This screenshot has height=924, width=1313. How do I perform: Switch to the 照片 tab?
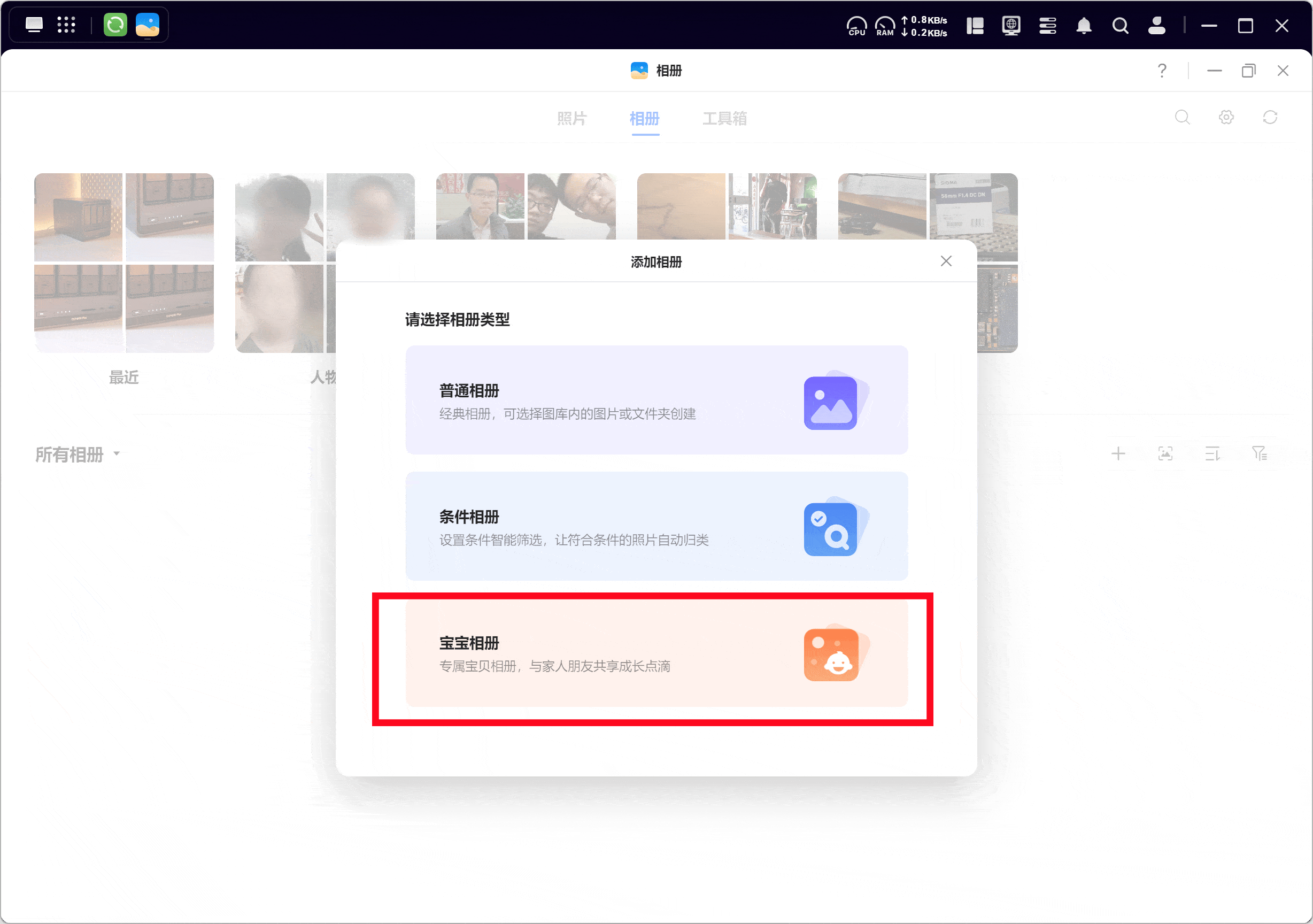click(571, 118)
